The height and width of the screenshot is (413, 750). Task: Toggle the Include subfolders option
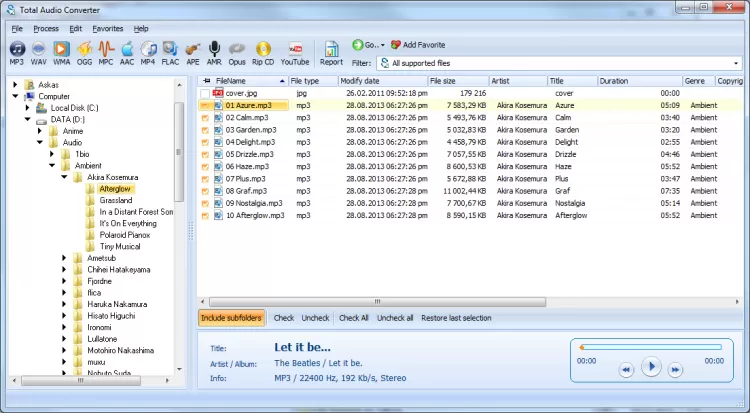point(233,318)
